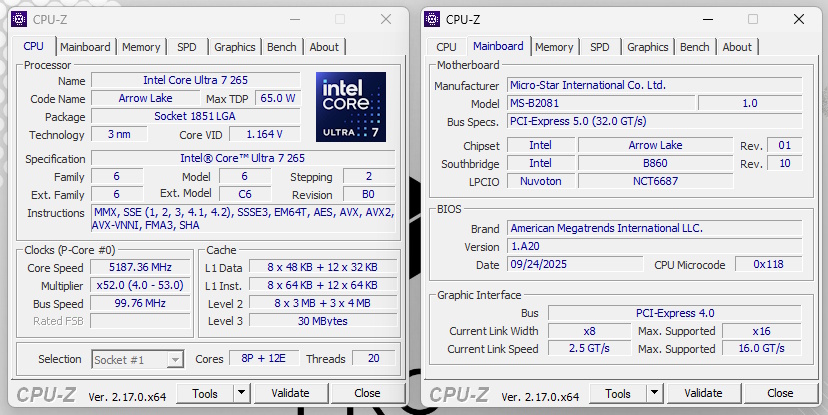Click motherboard Model value MS-B2081

[601, 103]
